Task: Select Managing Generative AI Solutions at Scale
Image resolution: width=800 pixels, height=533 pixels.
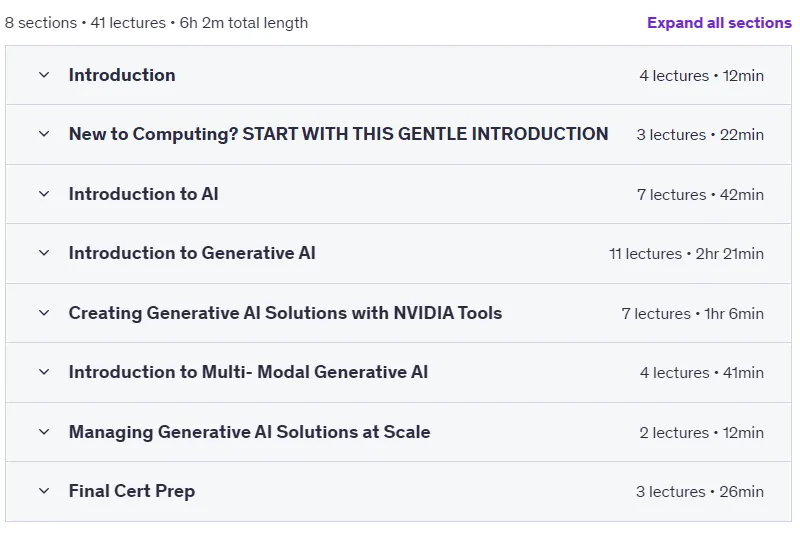Action: (x=249, y=432)
